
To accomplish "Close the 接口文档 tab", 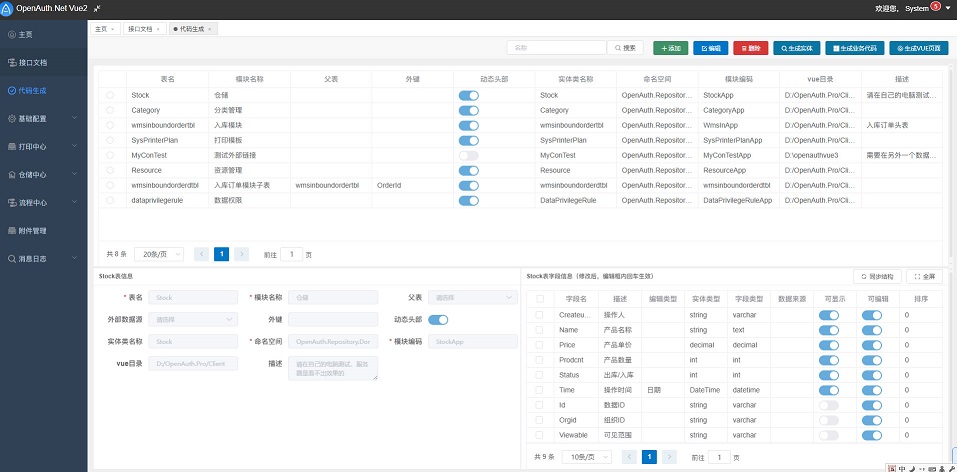I will click(158, 30).
